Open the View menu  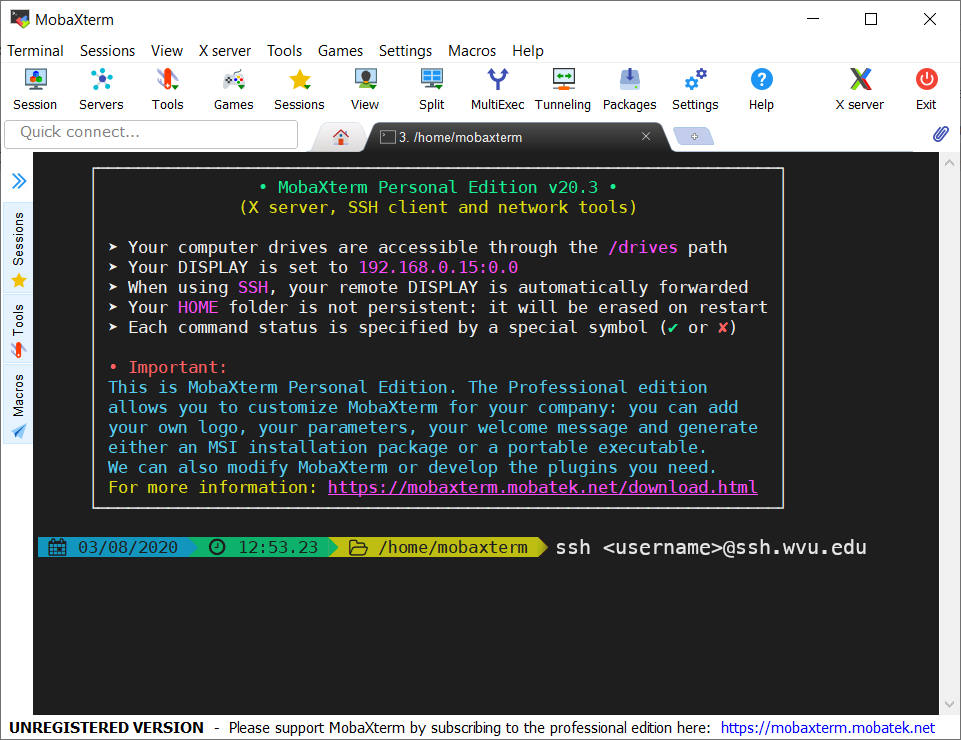pos(167,51)
